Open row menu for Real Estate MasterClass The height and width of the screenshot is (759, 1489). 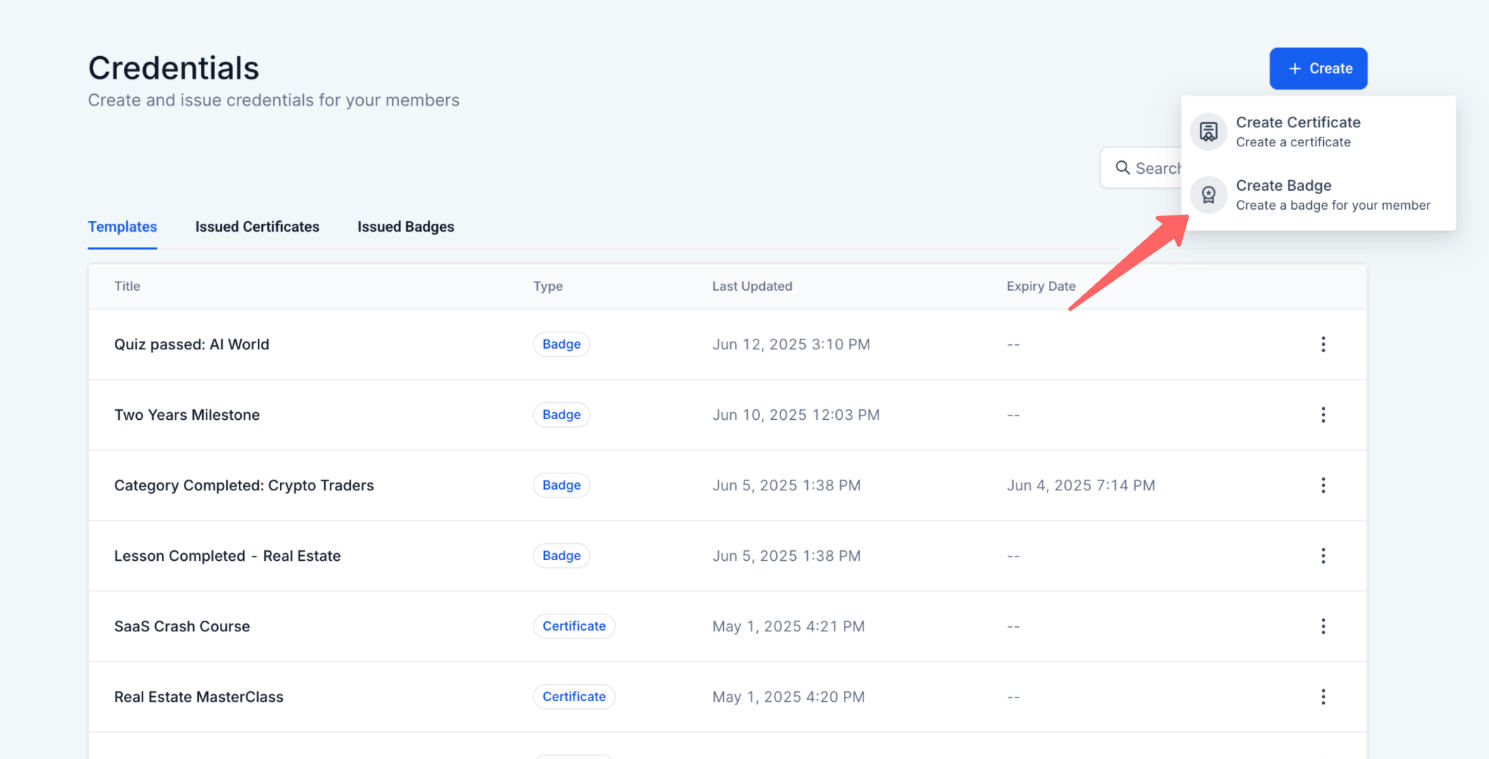click(1323, 697)
